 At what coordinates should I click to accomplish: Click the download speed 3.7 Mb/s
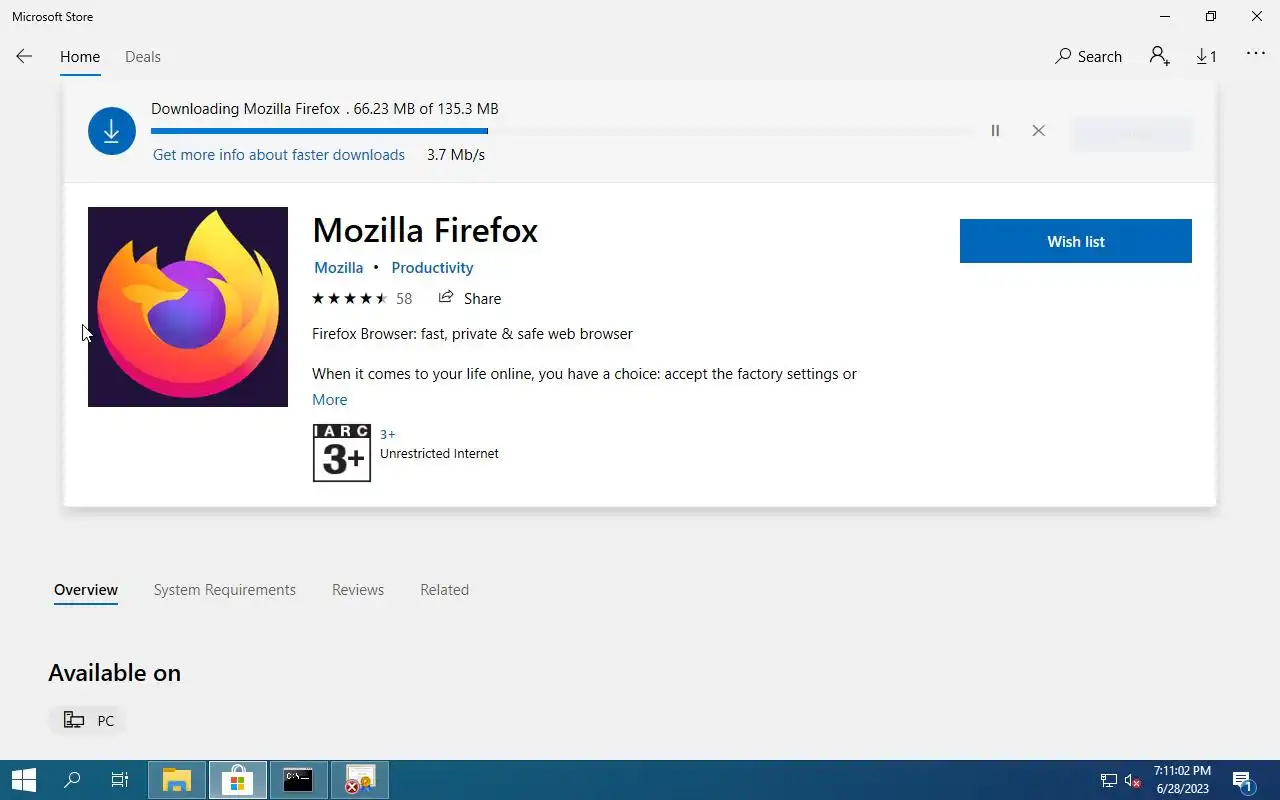pyautogui.click(x=456, y=155)
